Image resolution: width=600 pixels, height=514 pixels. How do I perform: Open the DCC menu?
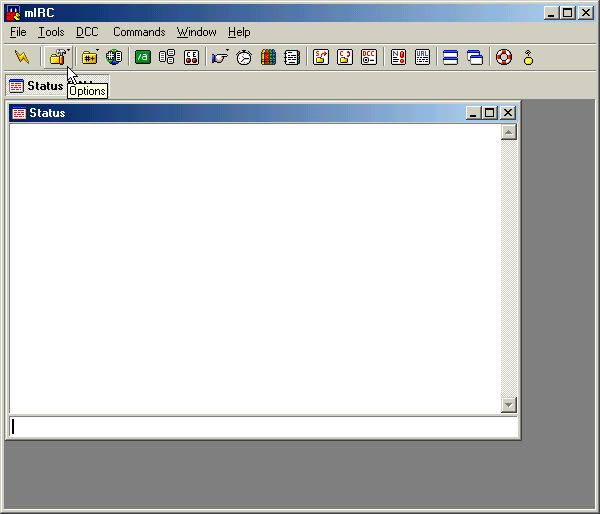pos(87,32)
